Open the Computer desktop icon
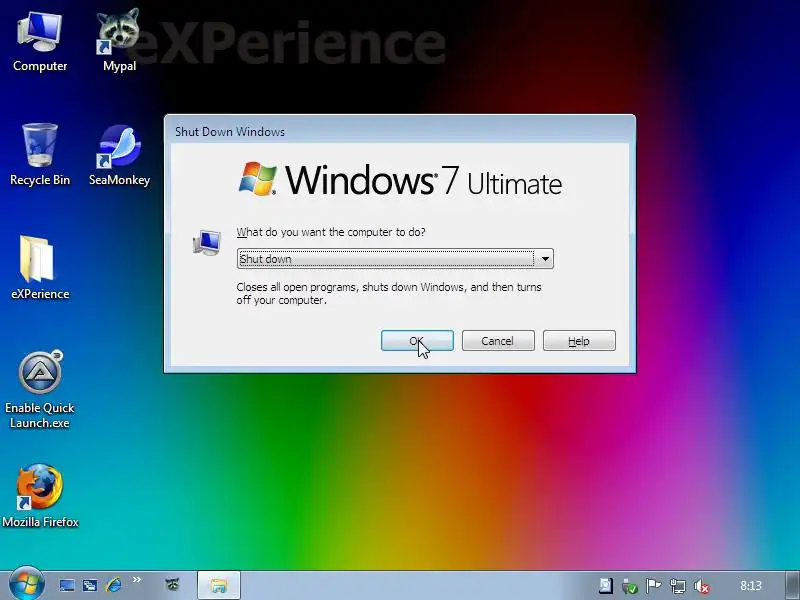 pyautogui.click(x=40, y=42)
